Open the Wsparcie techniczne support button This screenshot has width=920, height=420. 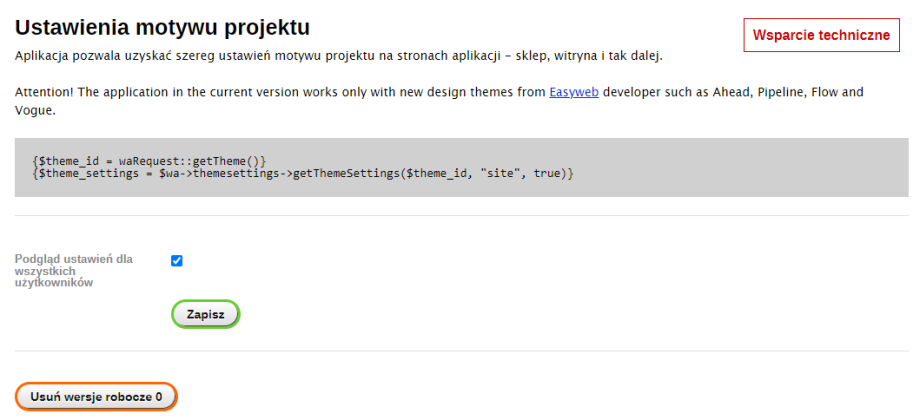(x=821, y=35)
